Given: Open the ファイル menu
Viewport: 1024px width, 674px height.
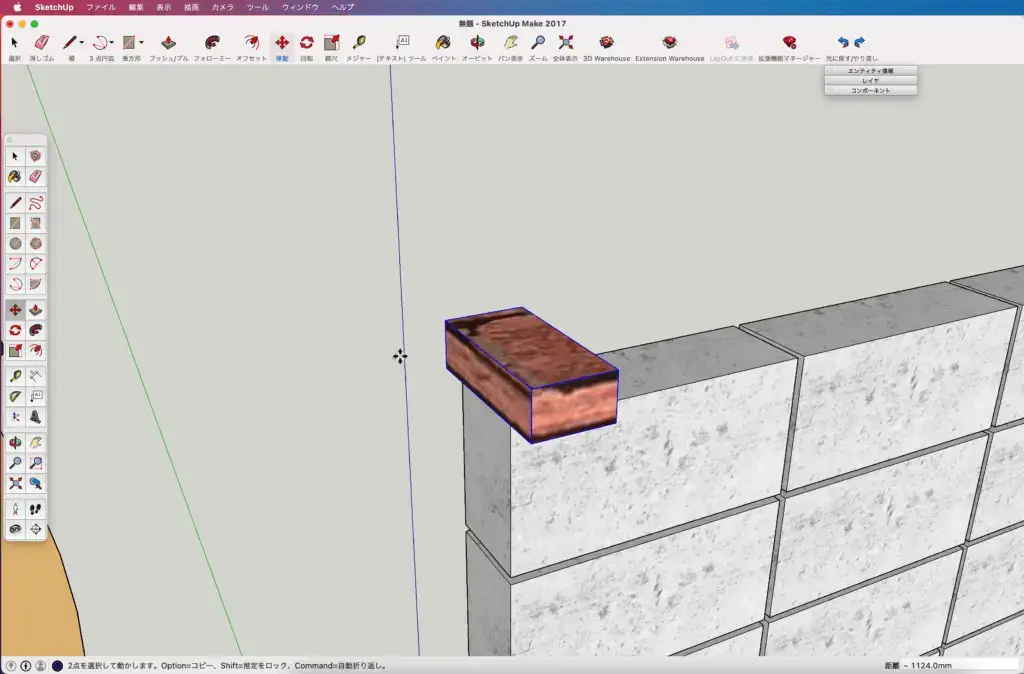Looking at the screenshot, I should click(101, 7).
